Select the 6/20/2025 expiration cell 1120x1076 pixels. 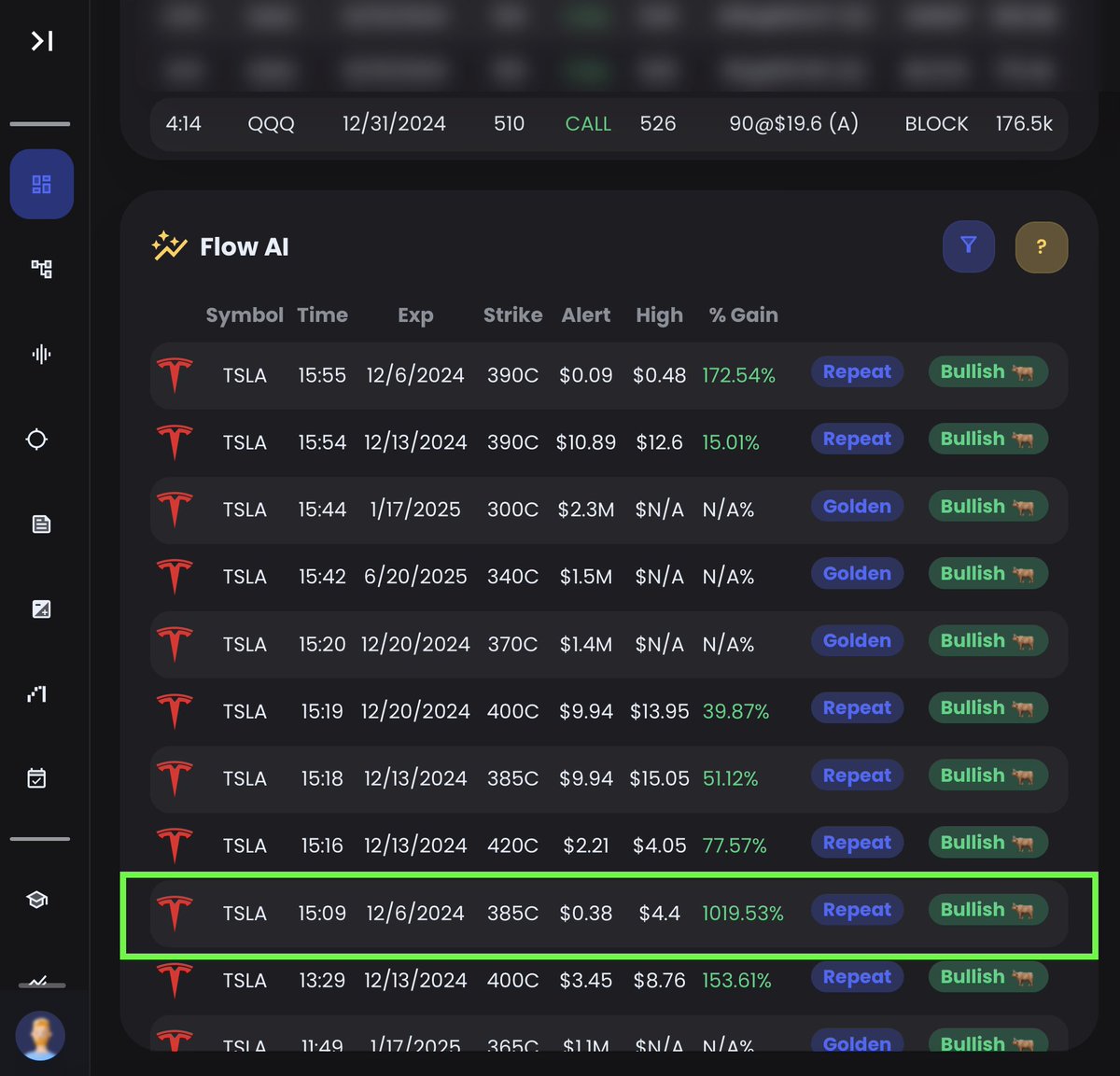pyautogui.click(x=415, y=577)
